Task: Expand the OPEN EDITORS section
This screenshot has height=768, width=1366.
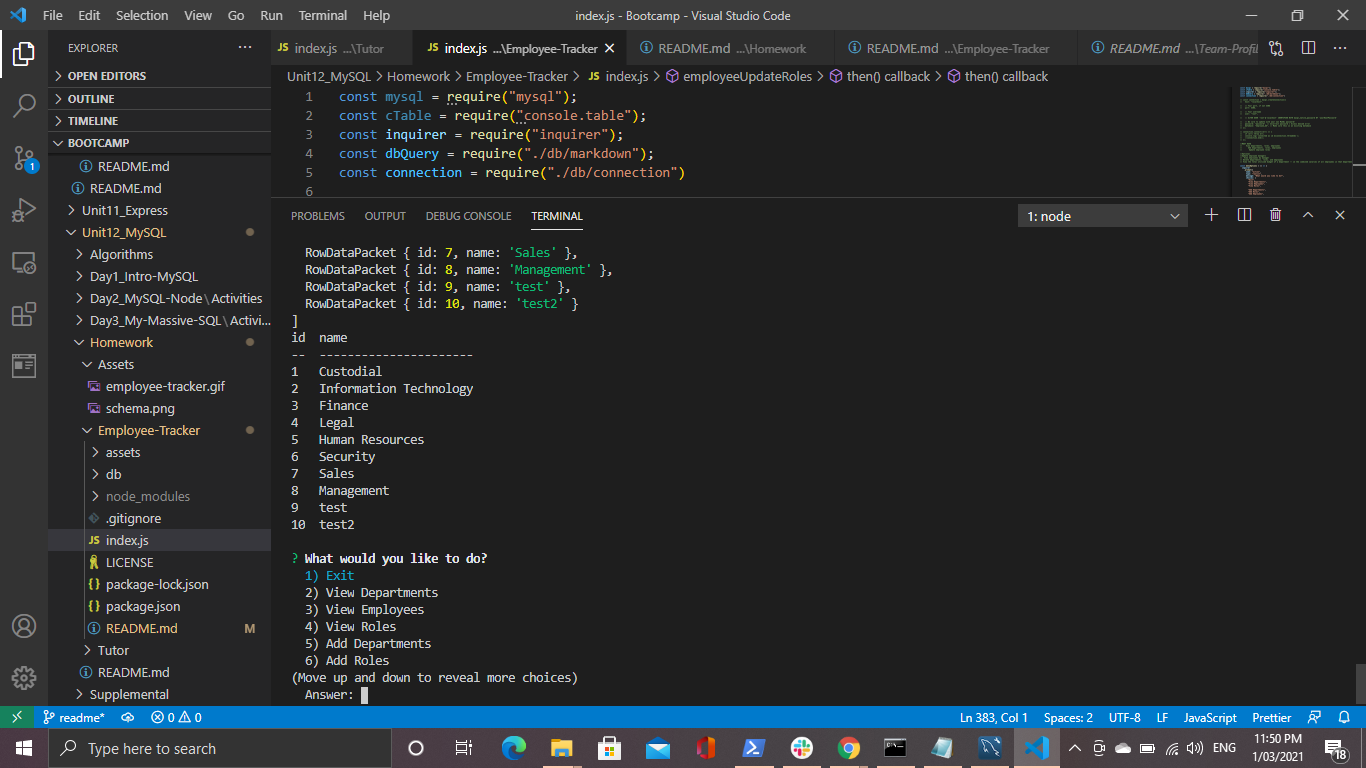Action: [160, 76]
